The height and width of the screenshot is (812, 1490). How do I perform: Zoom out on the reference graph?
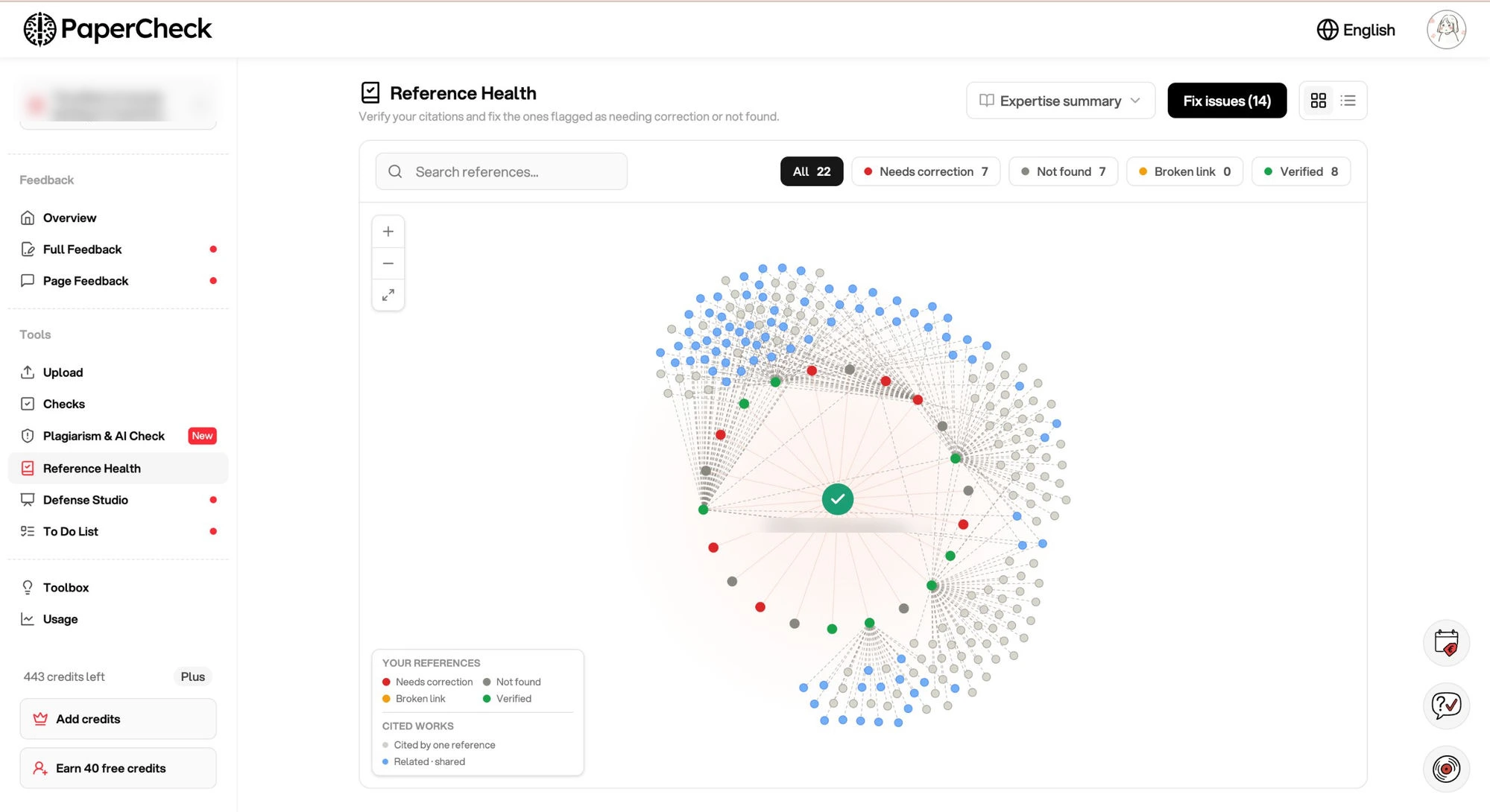pos(388,264)
